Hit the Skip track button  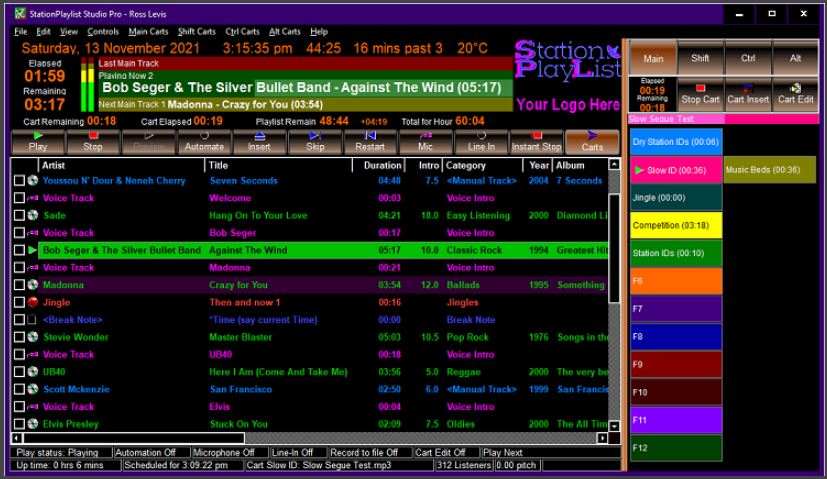(x=314, y=141)
